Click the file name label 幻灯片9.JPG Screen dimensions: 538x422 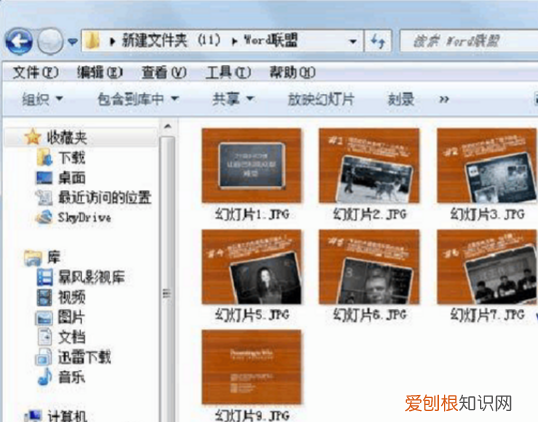(x=252, y=415)
